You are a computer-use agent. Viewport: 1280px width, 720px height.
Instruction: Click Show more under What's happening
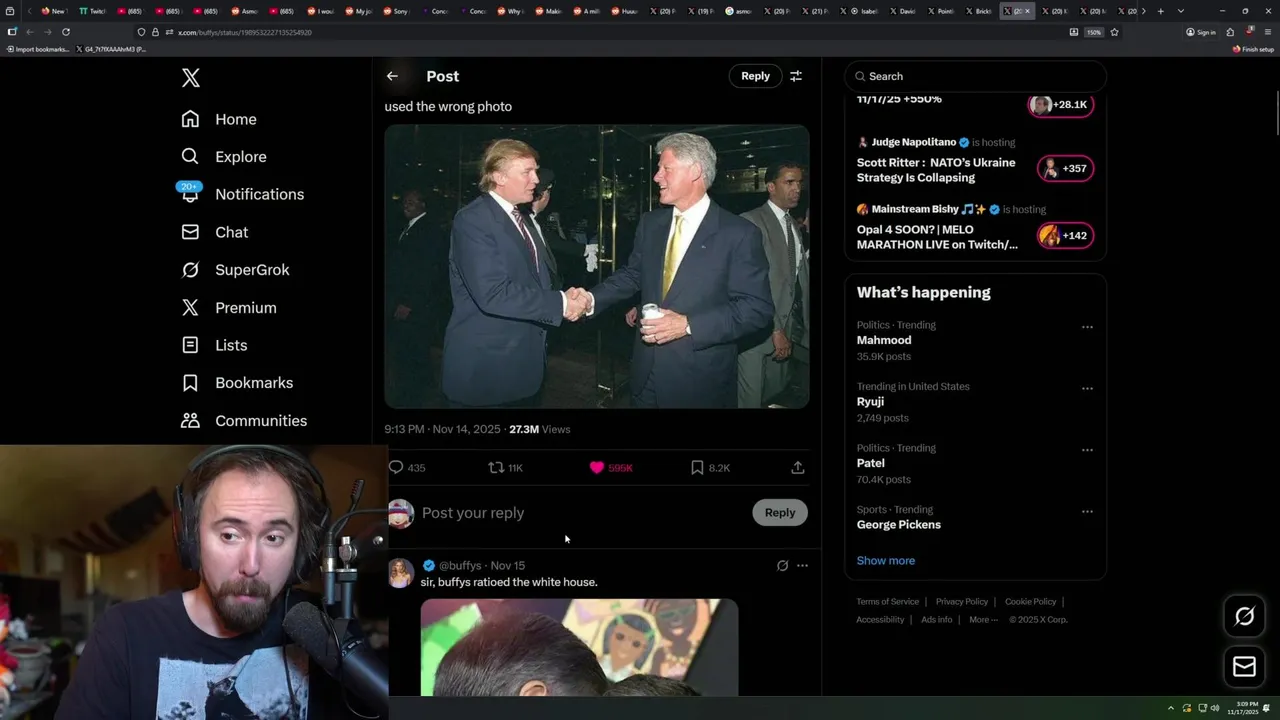[x=886, y=561]
